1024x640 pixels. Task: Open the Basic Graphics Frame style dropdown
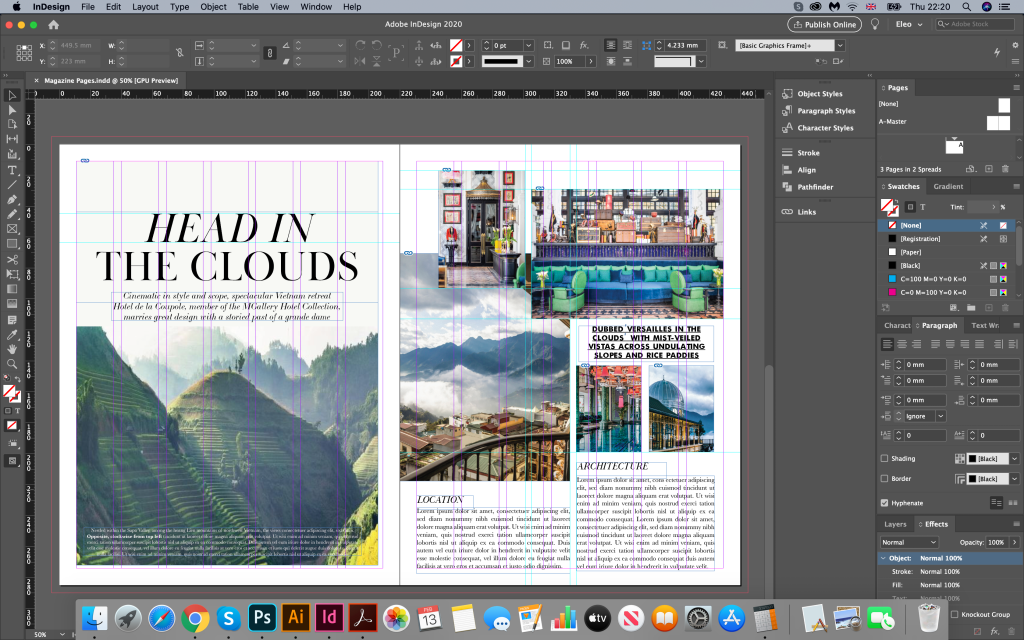(839, 45)
